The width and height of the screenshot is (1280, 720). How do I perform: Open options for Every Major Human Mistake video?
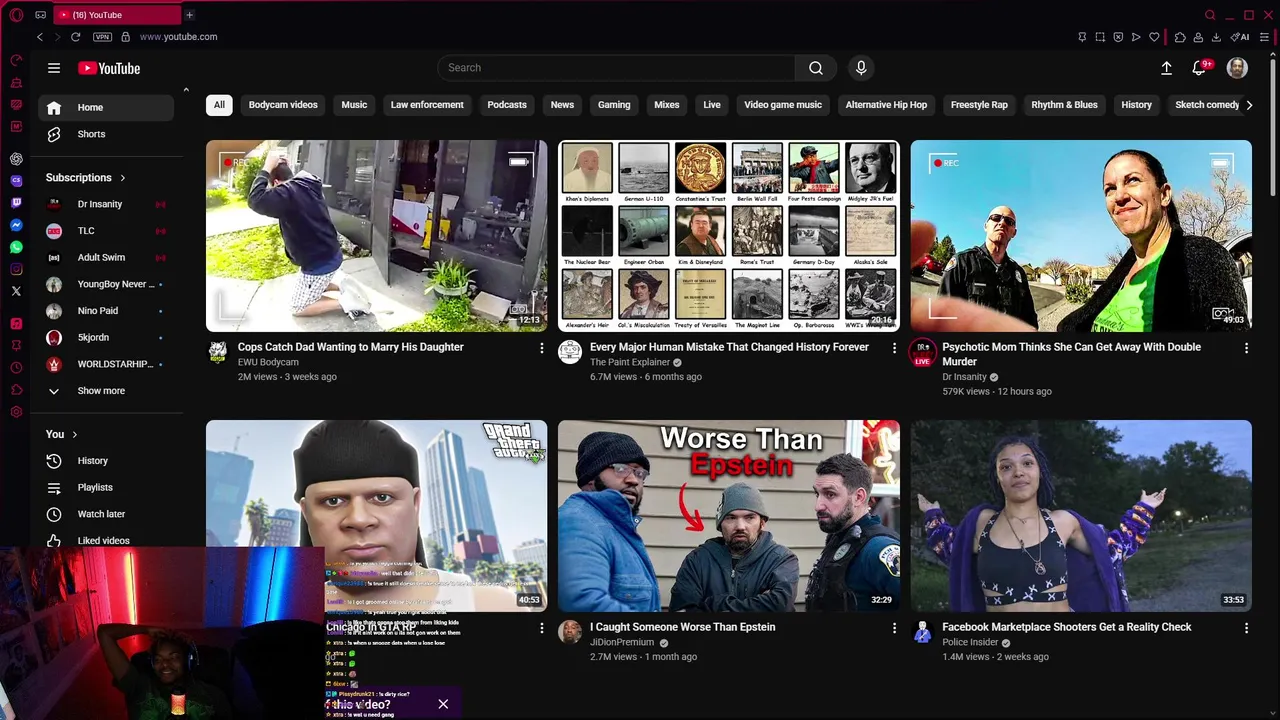tap(894, 348)
